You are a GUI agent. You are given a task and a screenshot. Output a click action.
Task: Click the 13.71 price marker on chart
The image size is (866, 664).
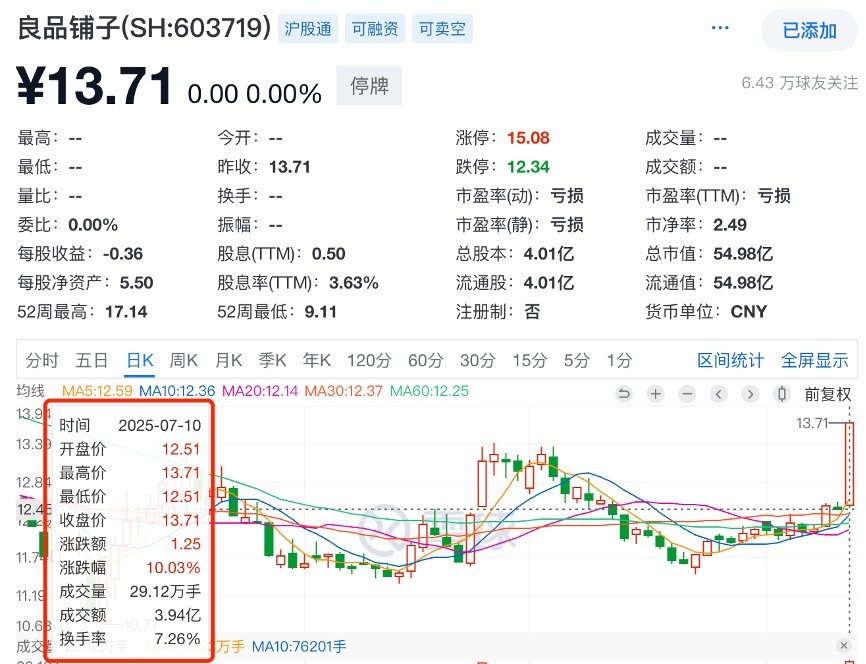pos(812,423)
